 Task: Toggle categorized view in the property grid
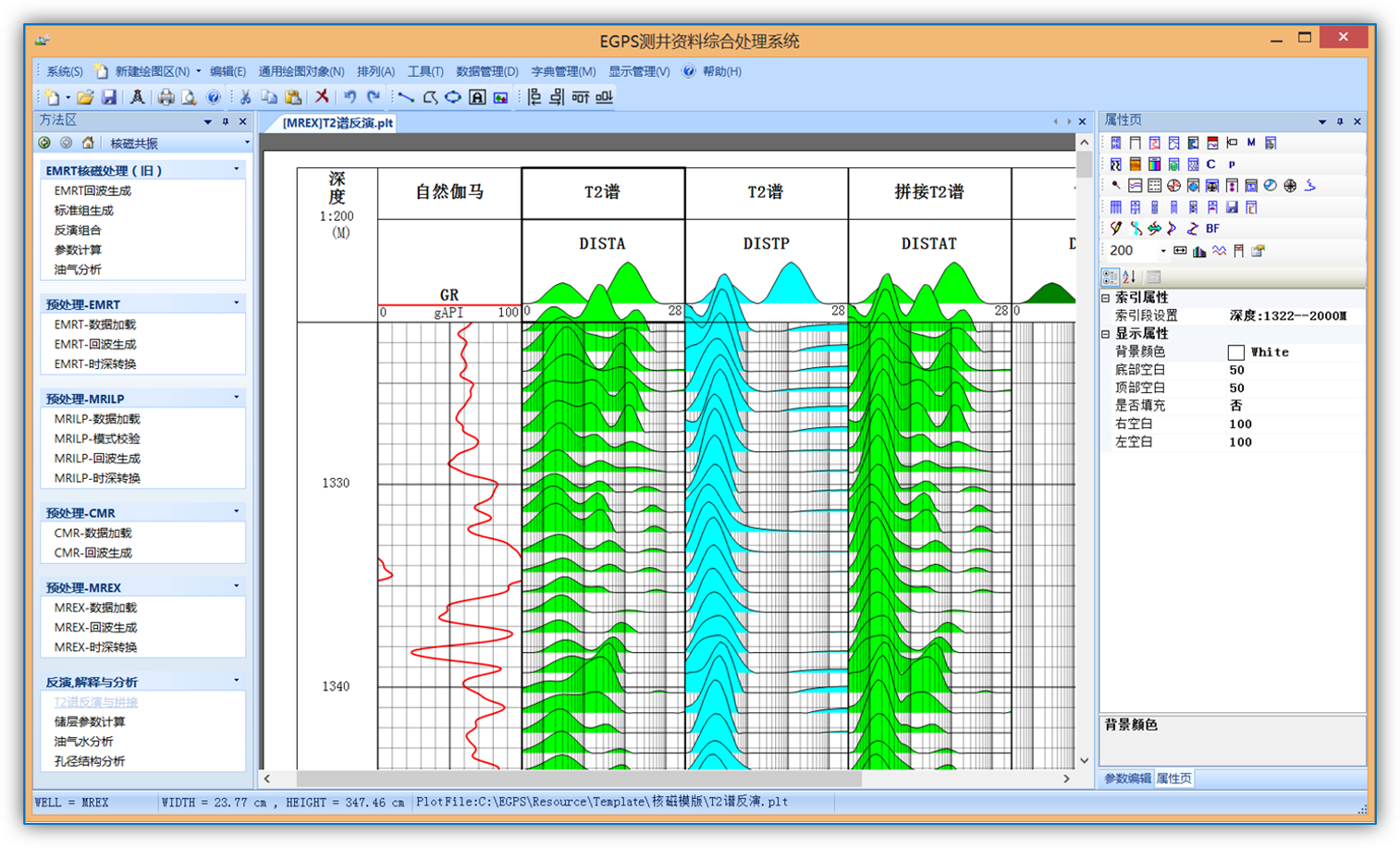(1110, 277)
